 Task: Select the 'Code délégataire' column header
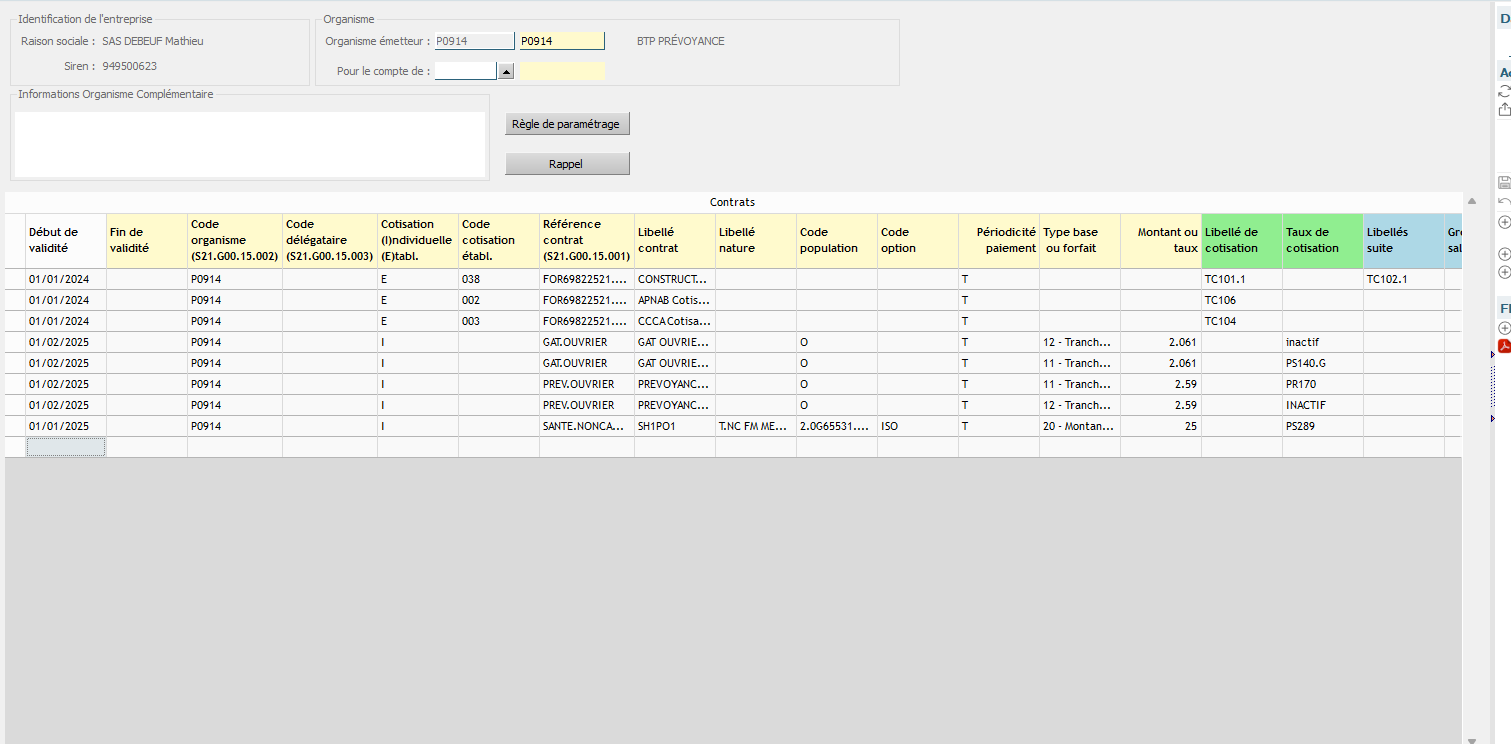pyautogui.click(x=329, y=240)
